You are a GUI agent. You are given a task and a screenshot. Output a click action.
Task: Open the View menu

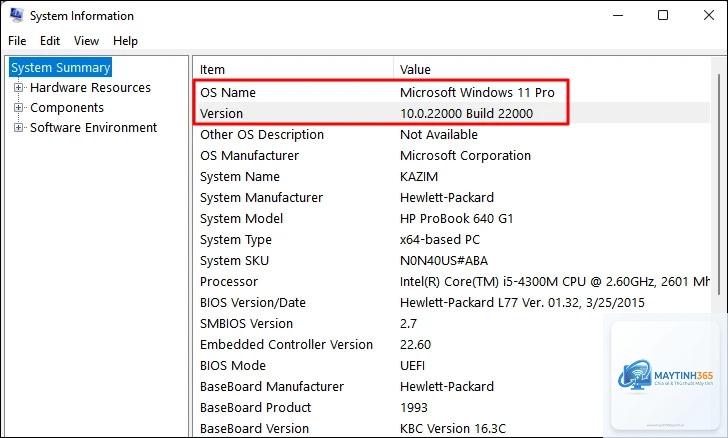click(x=86, y=41)
